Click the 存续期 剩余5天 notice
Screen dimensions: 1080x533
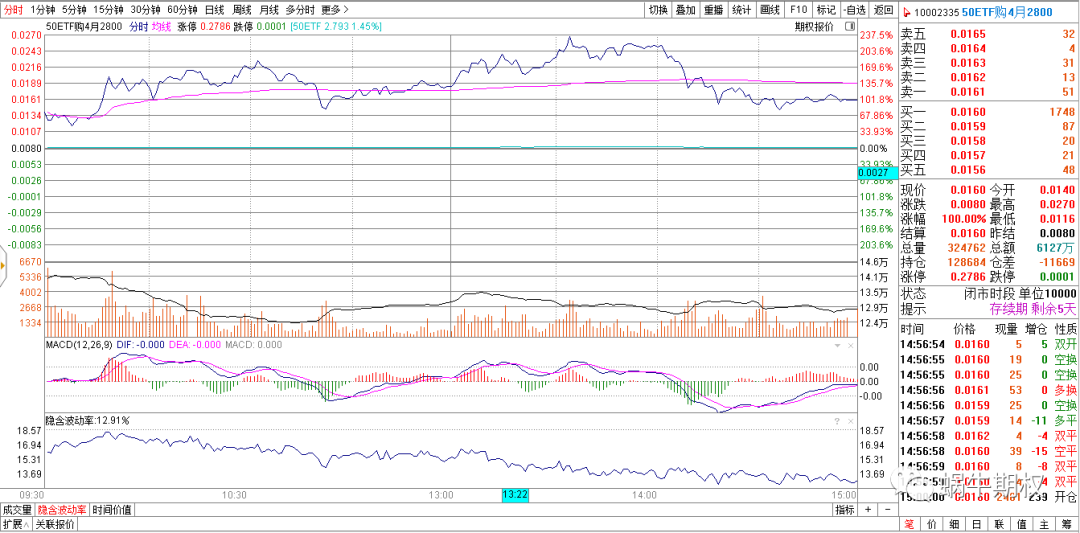[x=1032, y=308]
